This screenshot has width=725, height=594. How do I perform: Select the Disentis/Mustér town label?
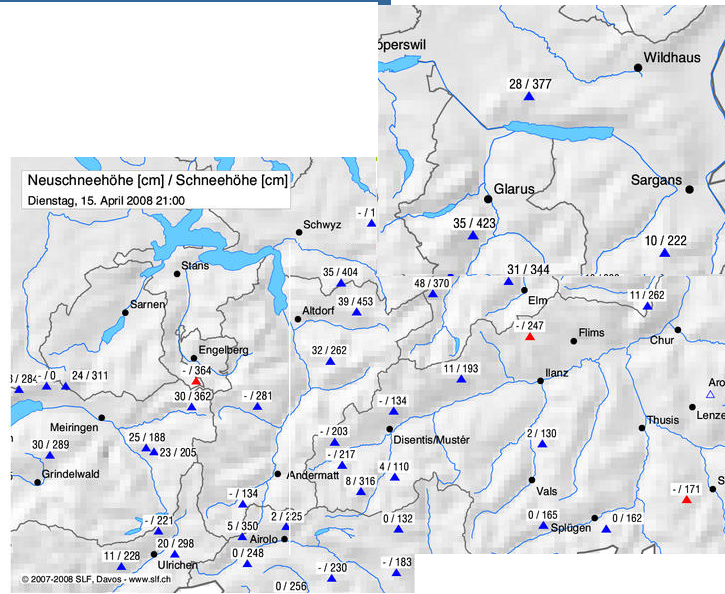(431, 440)
